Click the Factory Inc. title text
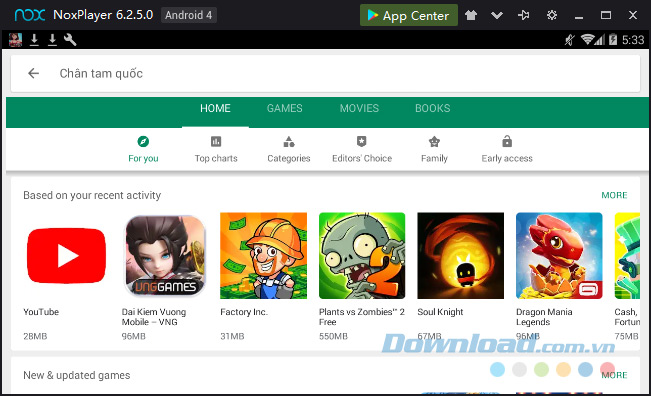The image size is (651, 396). [x=244, y=312]
